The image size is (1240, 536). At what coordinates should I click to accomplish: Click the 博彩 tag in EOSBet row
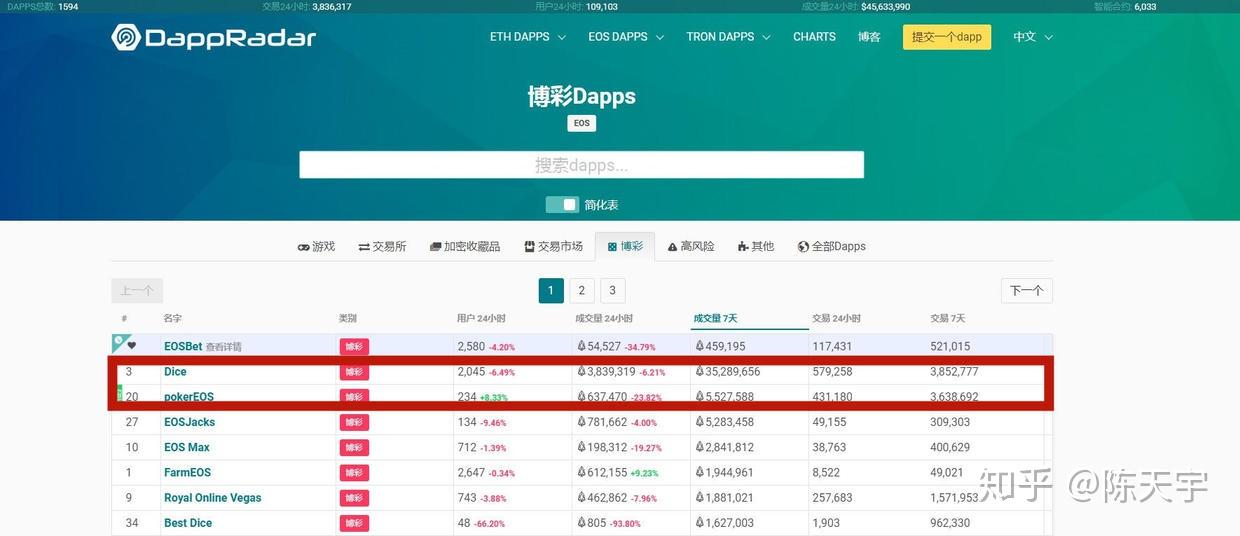pyautogui.click(x=354, y=347)
